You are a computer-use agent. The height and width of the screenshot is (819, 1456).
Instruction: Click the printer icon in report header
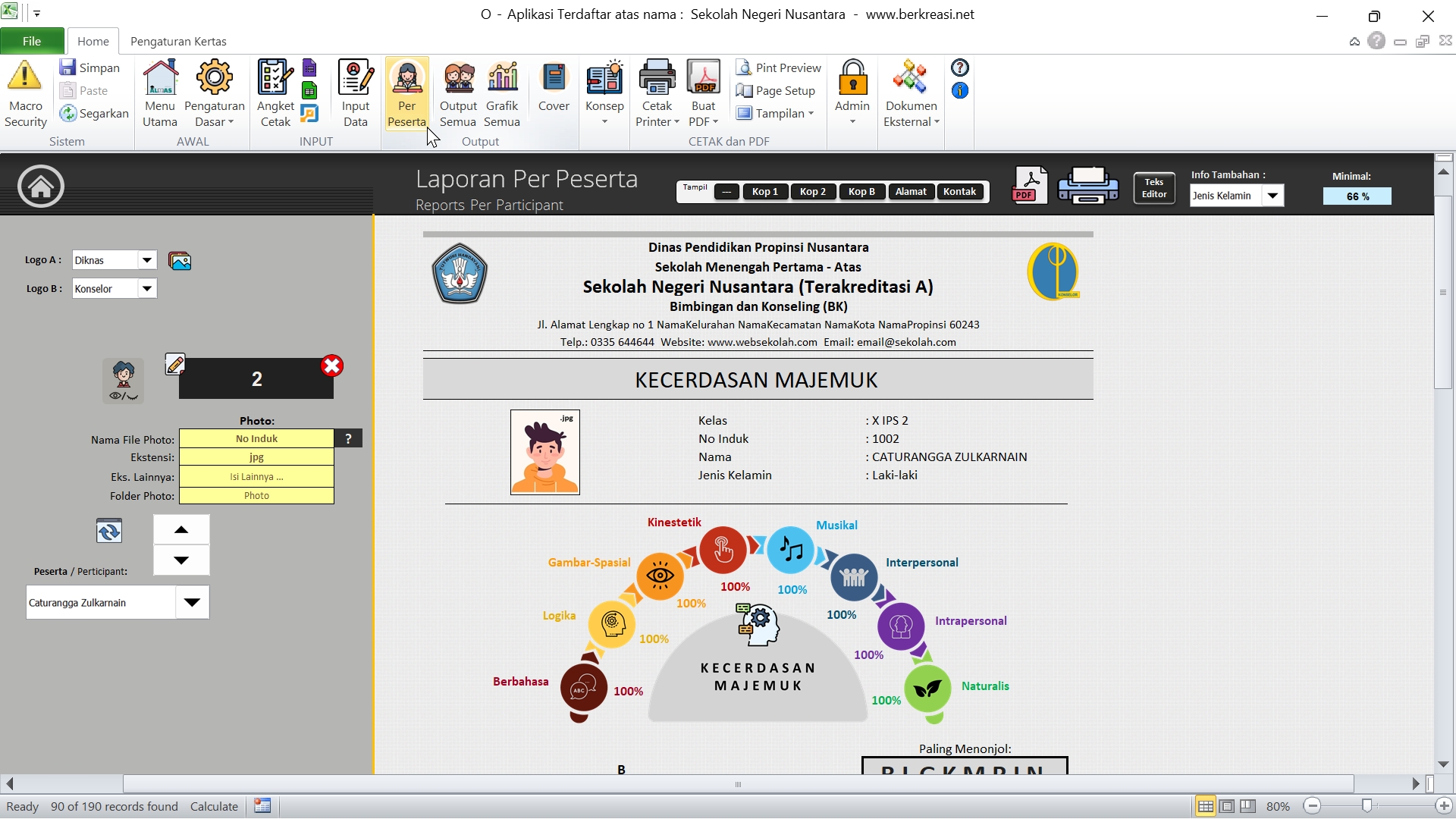tap(1087, 186)
